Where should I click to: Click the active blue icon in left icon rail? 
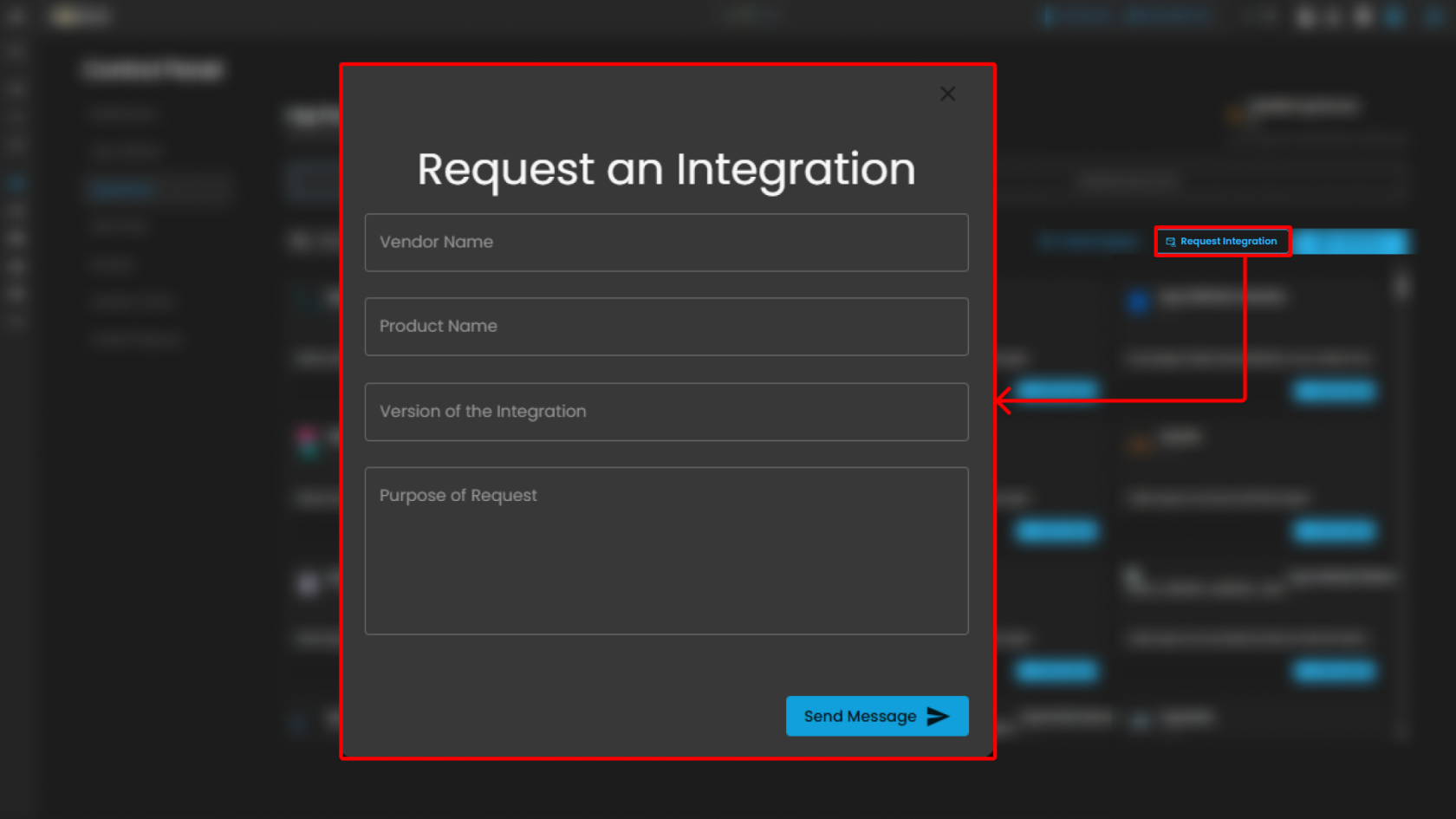[16, 183]
